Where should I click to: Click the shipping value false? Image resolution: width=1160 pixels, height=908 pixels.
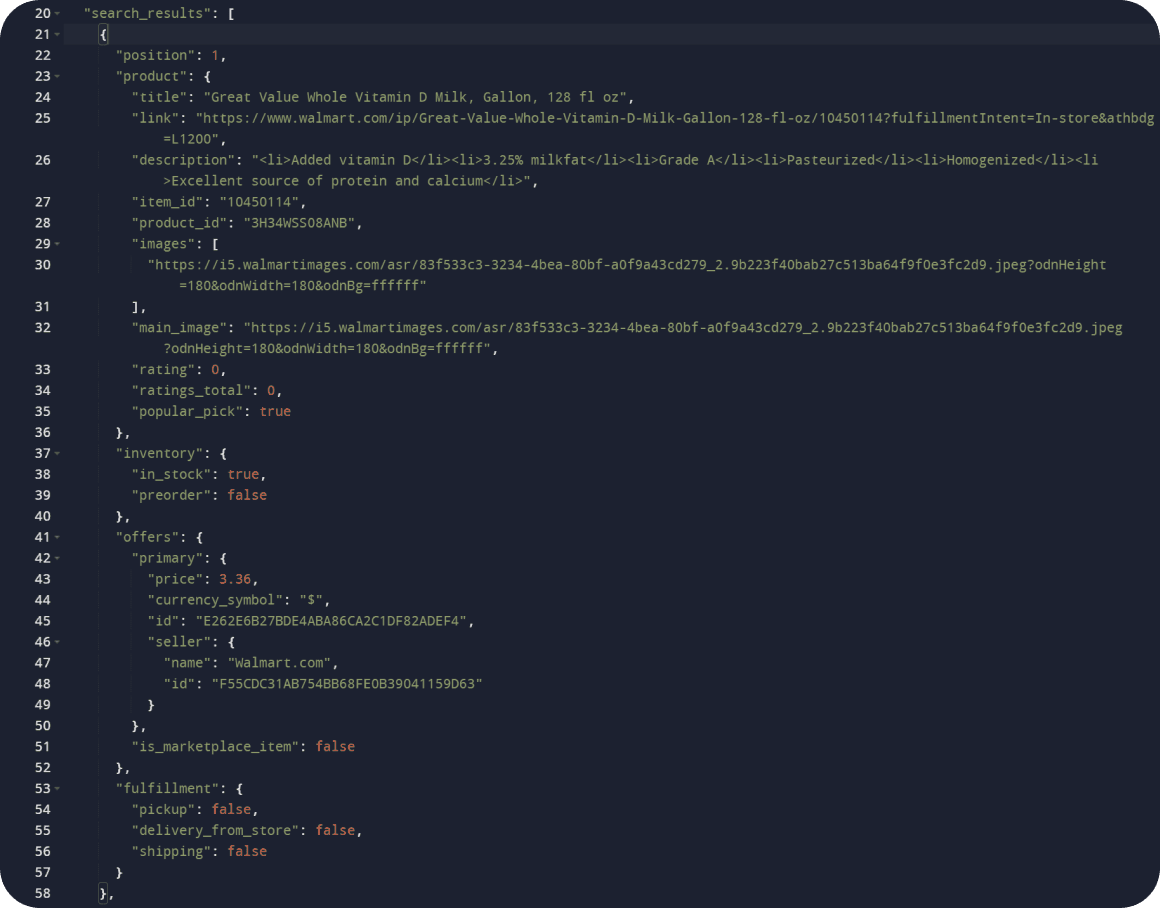[247, 852]
